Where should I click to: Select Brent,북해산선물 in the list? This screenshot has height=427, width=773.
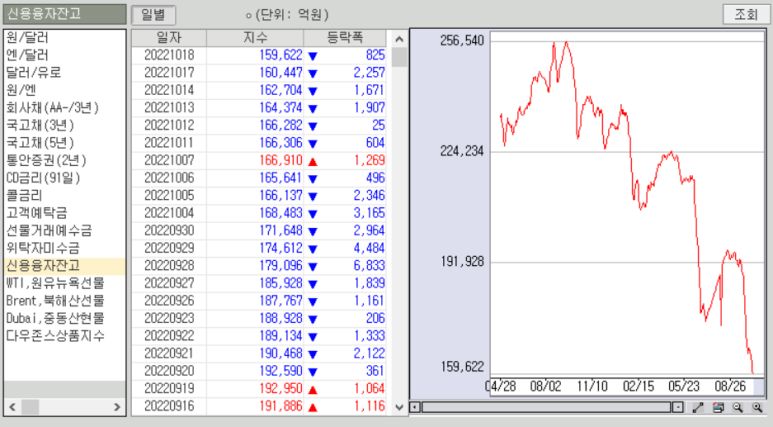[64, 301]
